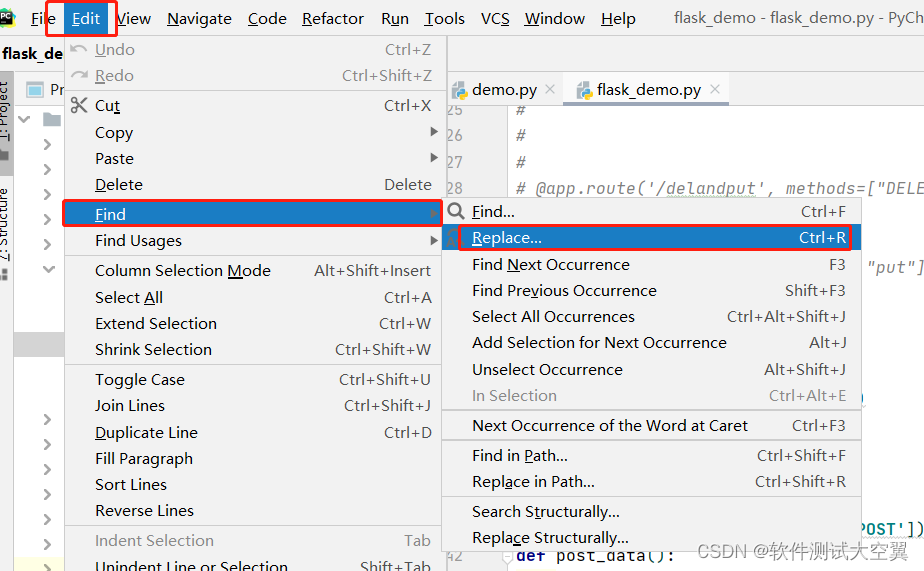Fold the post_data function in gutter
Image resolution: width=924 pixels, height=571 pixels.
507,556
